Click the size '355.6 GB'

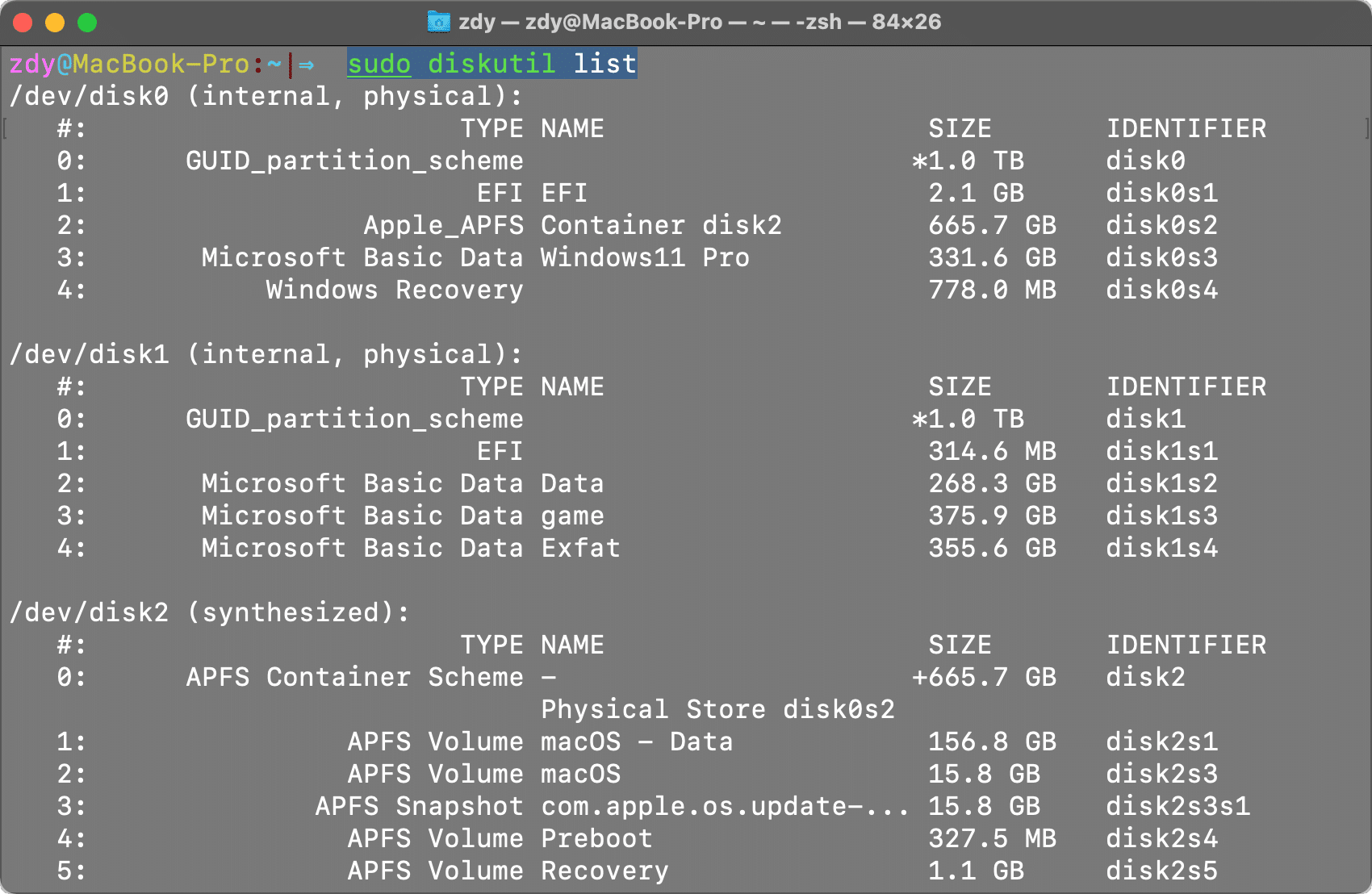pos(993,549)
